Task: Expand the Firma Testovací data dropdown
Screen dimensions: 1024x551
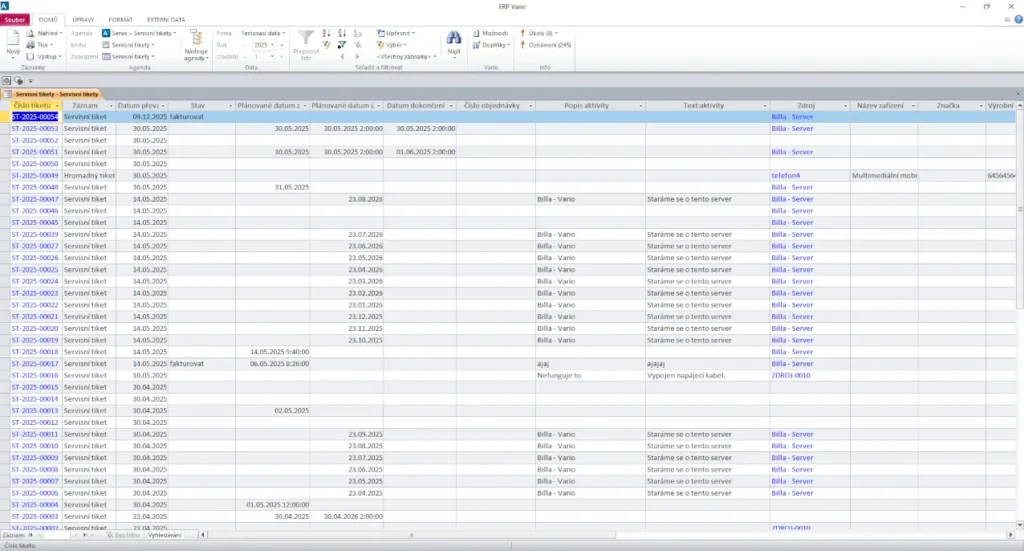Action: (264, 33)
